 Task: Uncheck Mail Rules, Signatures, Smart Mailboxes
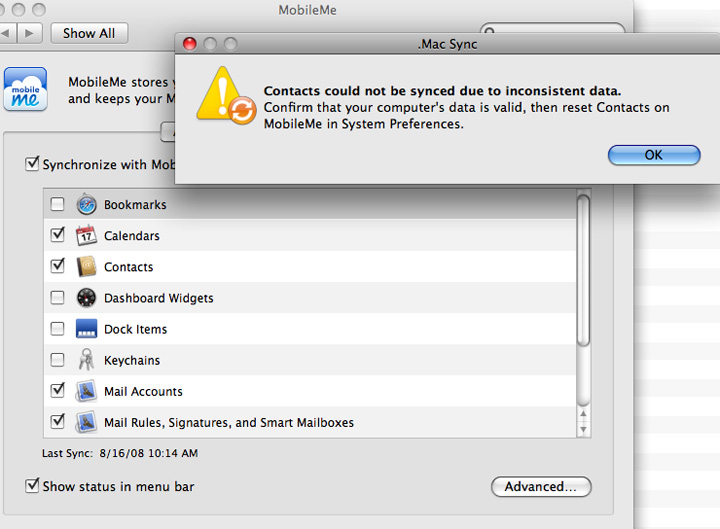57,421
